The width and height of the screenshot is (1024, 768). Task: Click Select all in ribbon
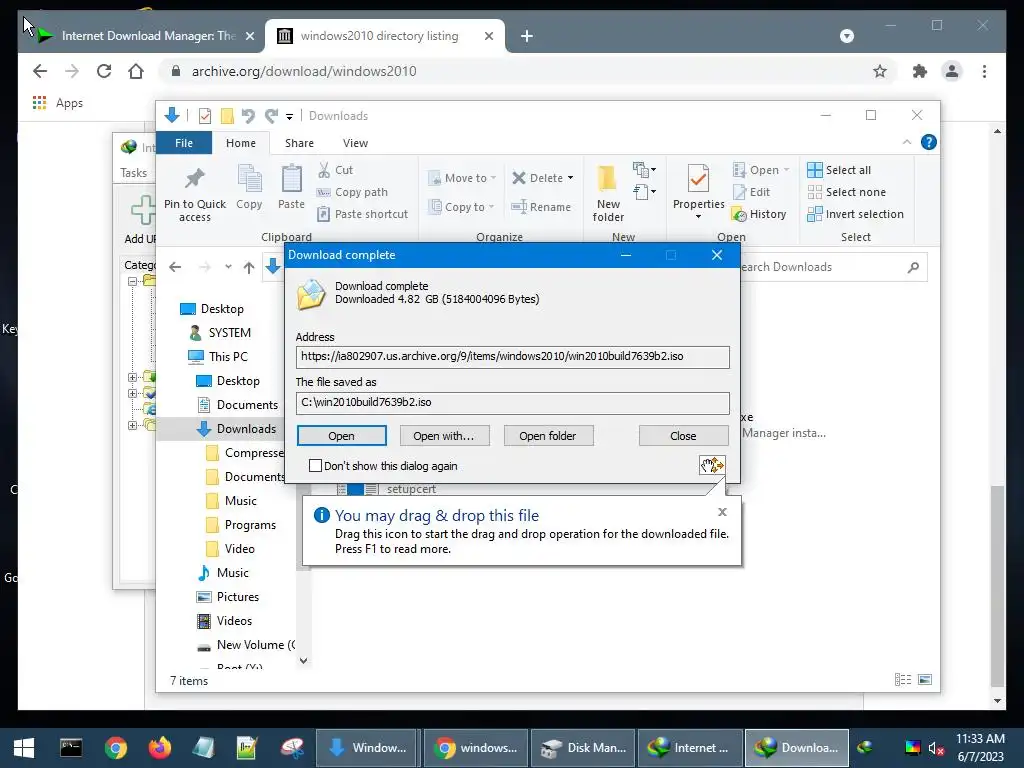[839, 170]
